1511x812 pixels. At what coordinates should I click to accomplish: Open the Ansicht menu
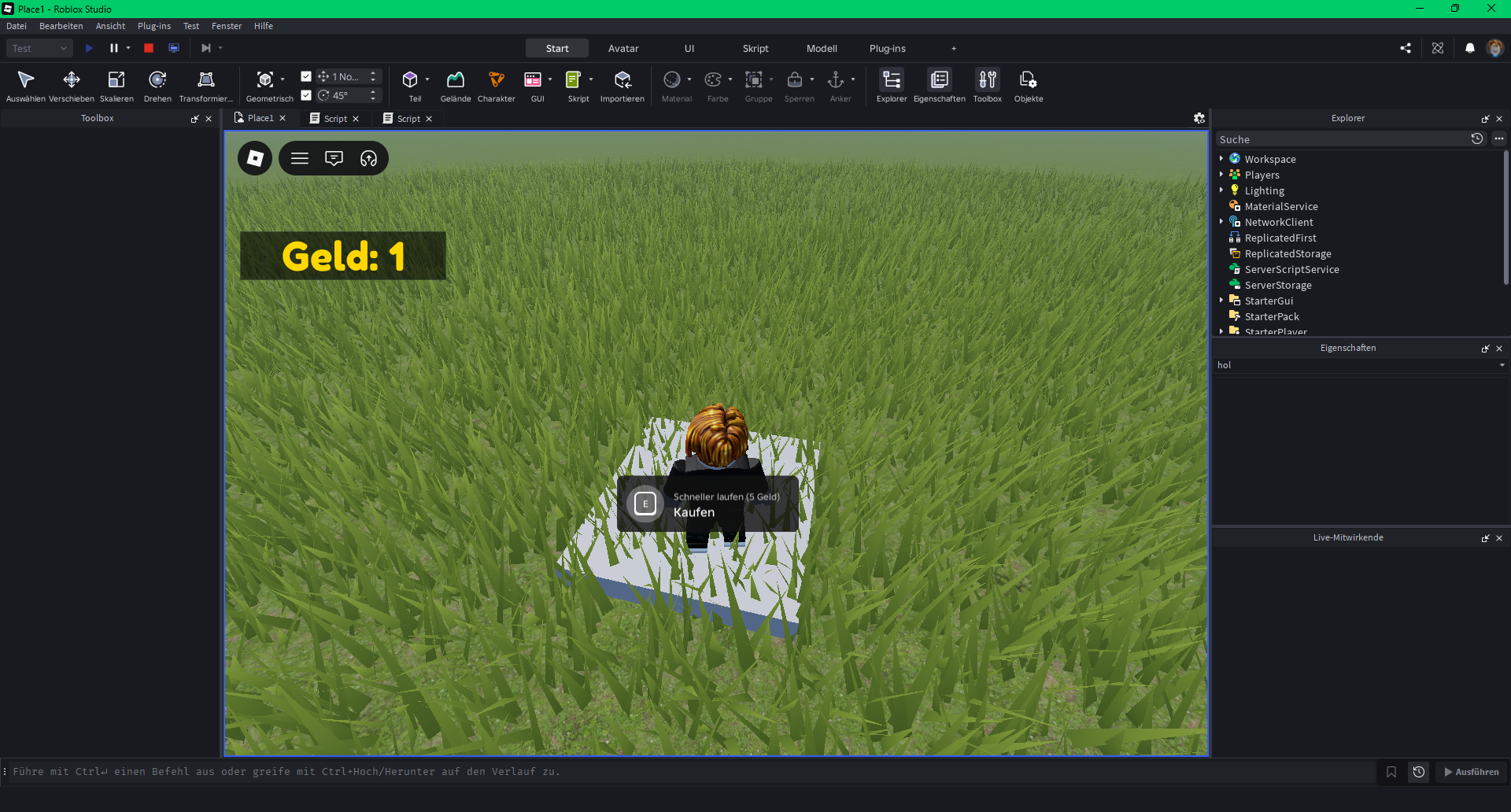pos(110,26)
